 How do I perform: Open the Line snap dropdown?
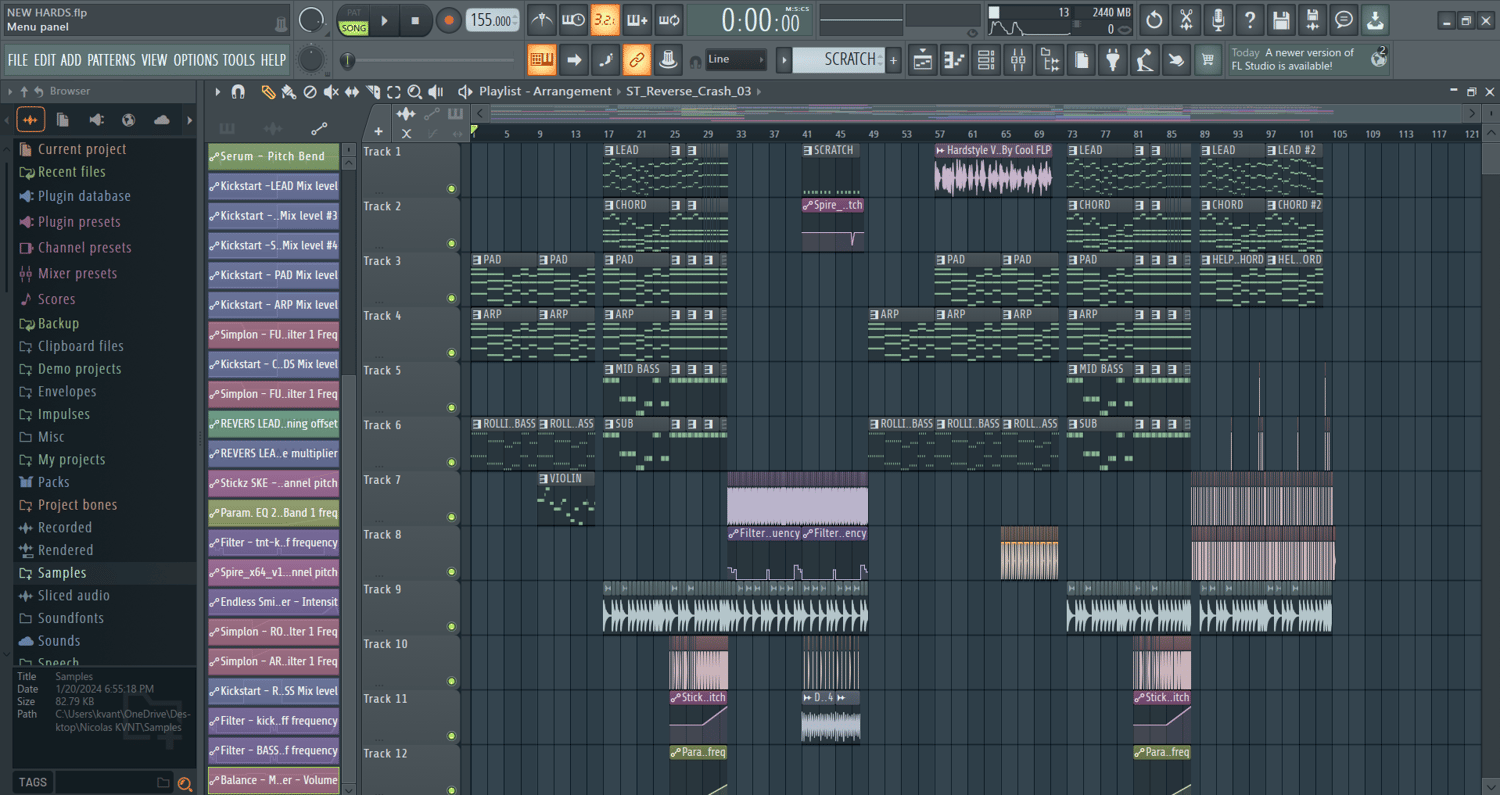pos(737,59)
